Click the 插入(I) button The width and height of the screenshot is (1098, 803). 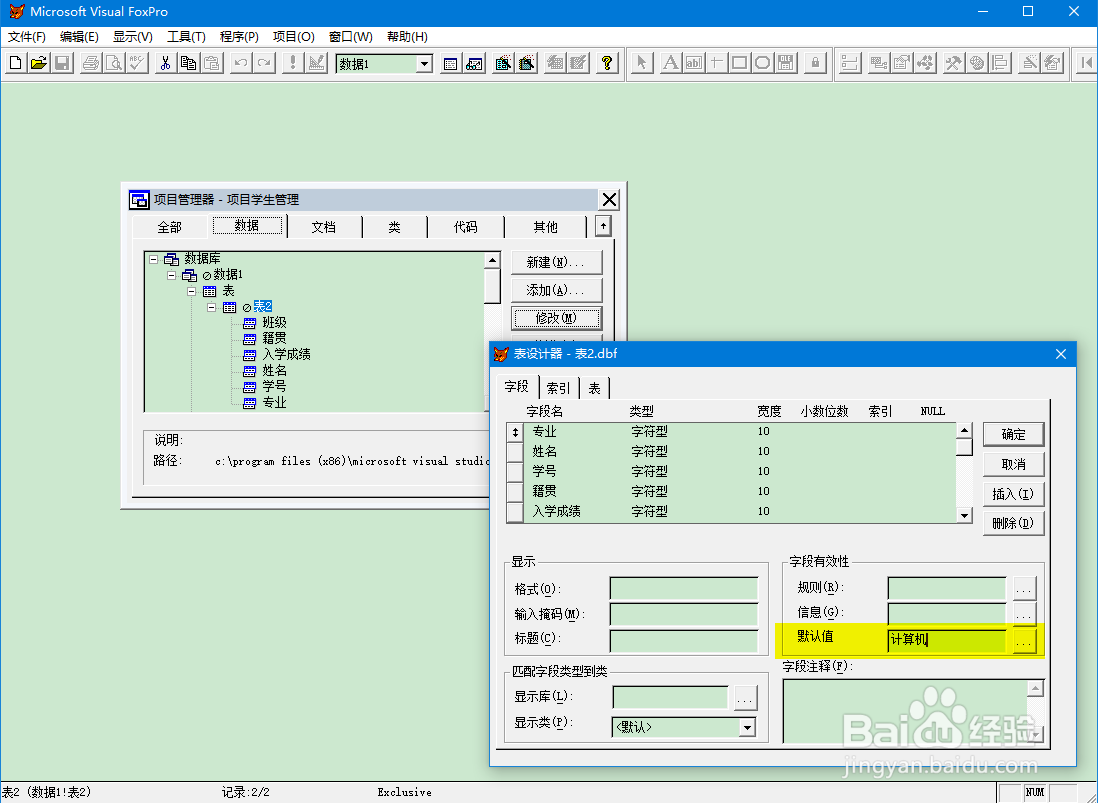1013,494
